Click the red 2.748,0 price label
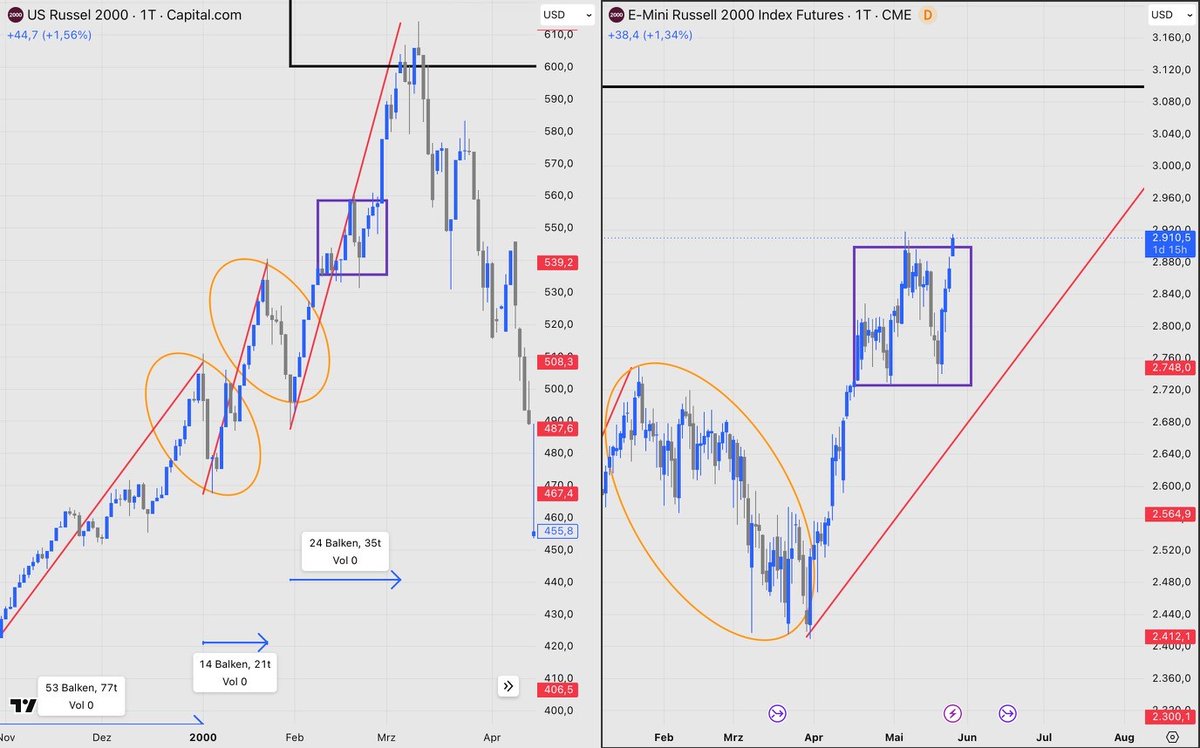Viewport: 1200px width, 748px height. 1171,368
